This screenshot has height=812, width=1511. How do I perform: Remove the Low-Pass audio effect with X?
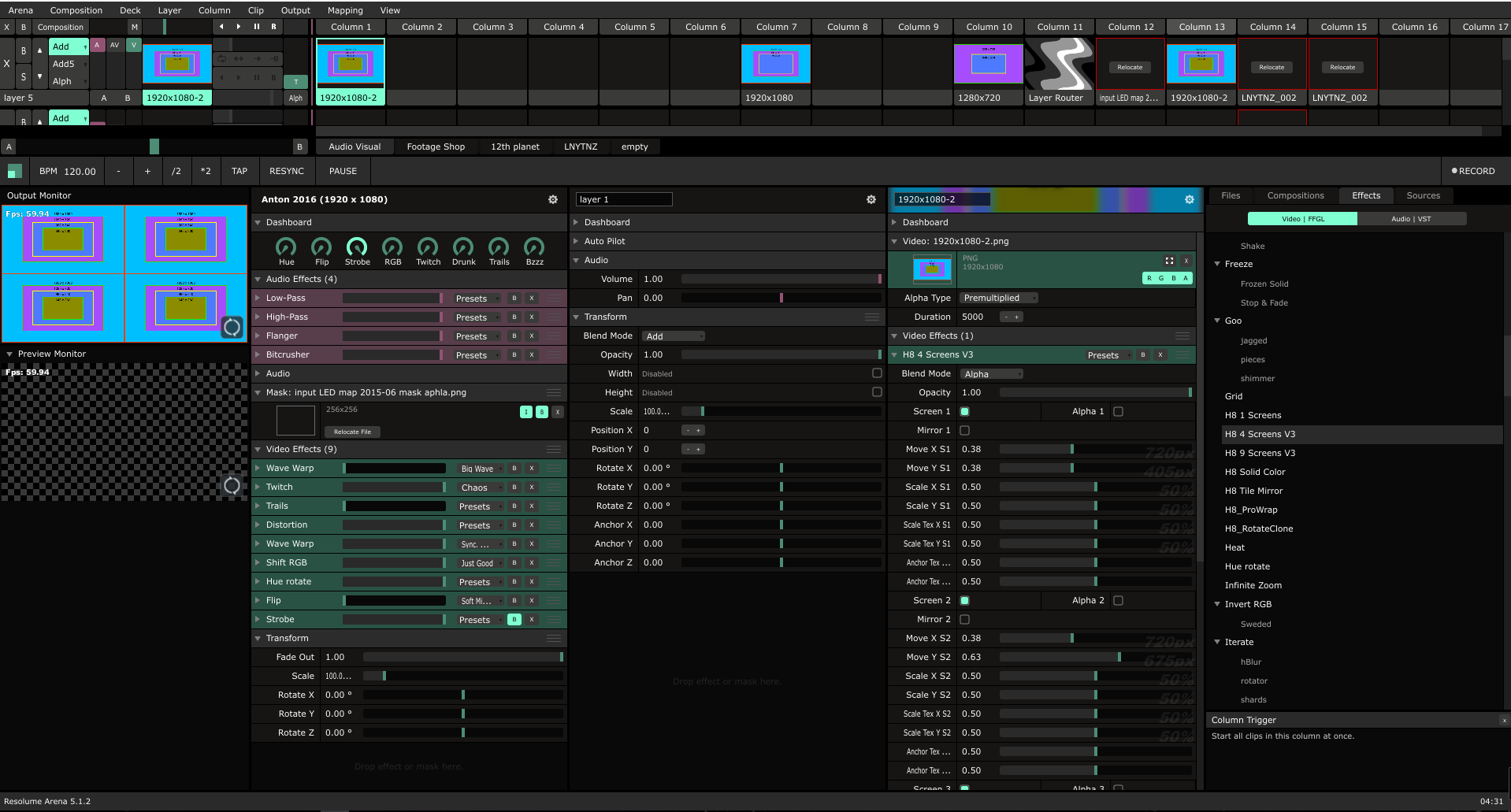click(532, 298)
